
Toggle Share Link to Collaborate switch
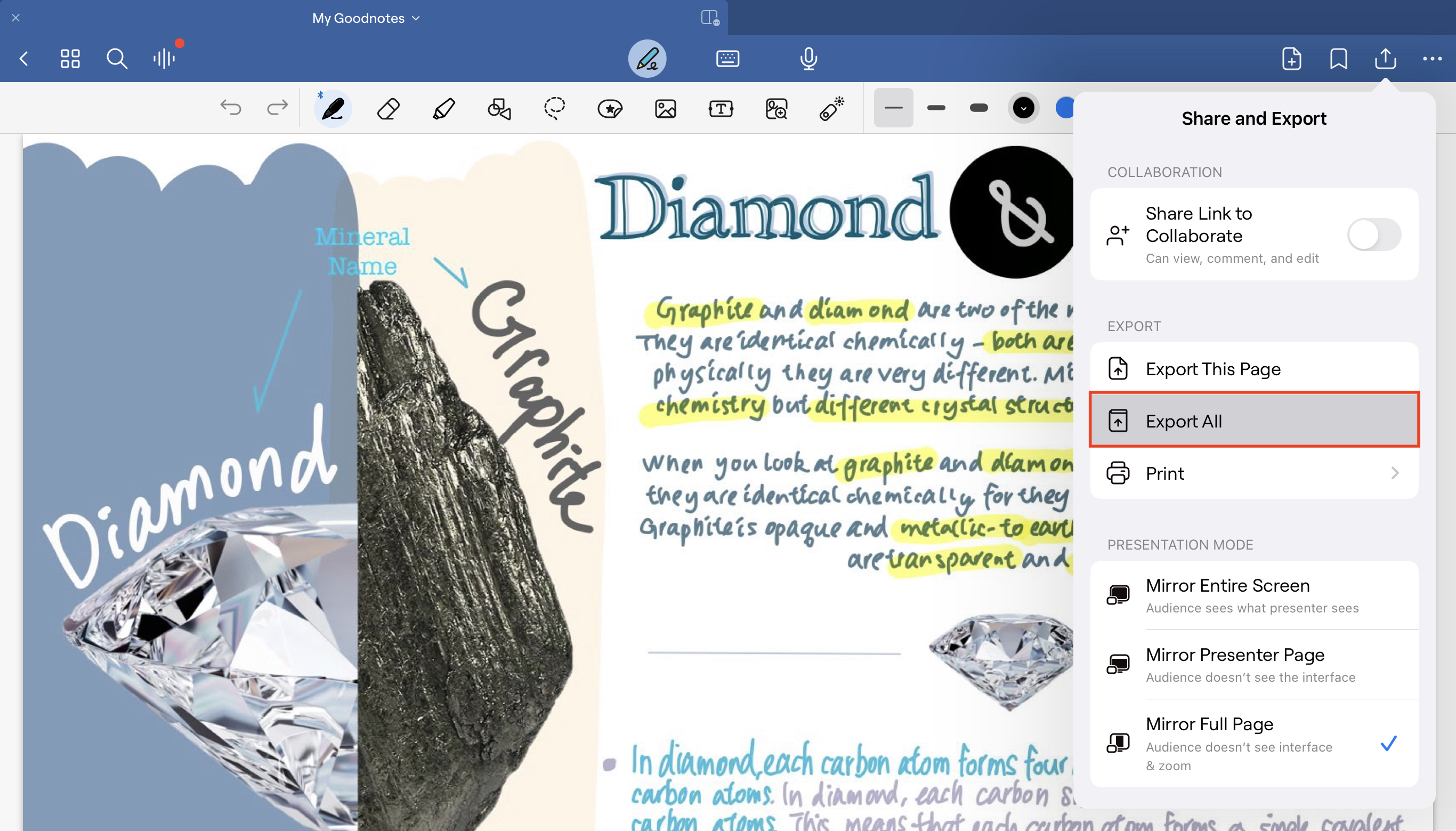tap(1373, 235)
